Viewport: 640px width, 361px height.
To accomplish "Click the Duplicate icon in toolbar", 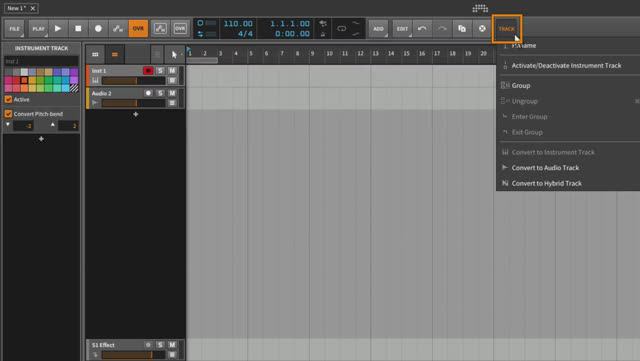I will [x=462, y=29].
